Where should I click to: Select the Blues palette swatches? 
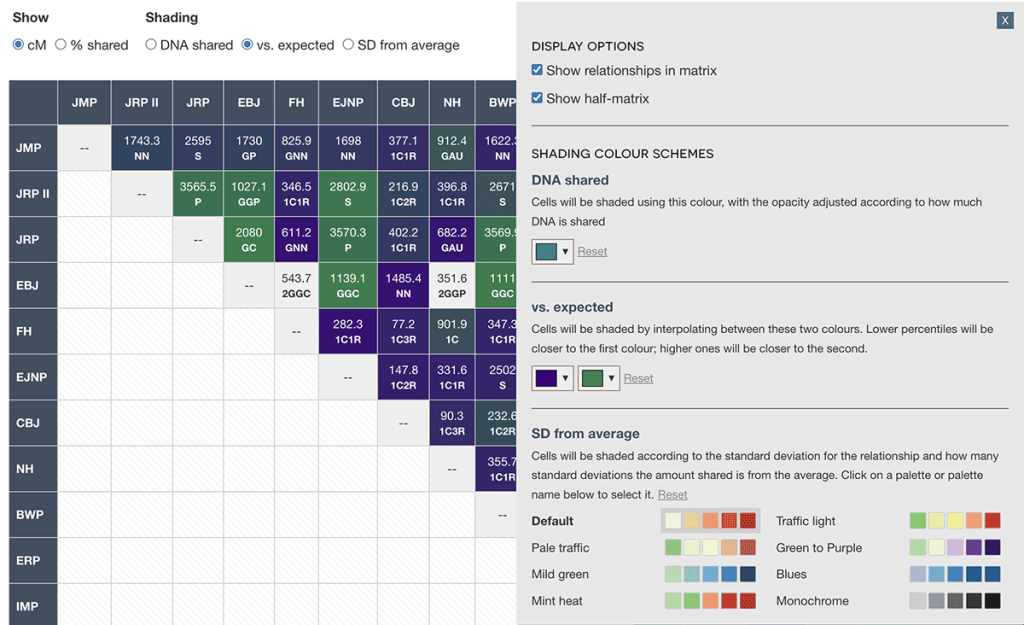954,575
